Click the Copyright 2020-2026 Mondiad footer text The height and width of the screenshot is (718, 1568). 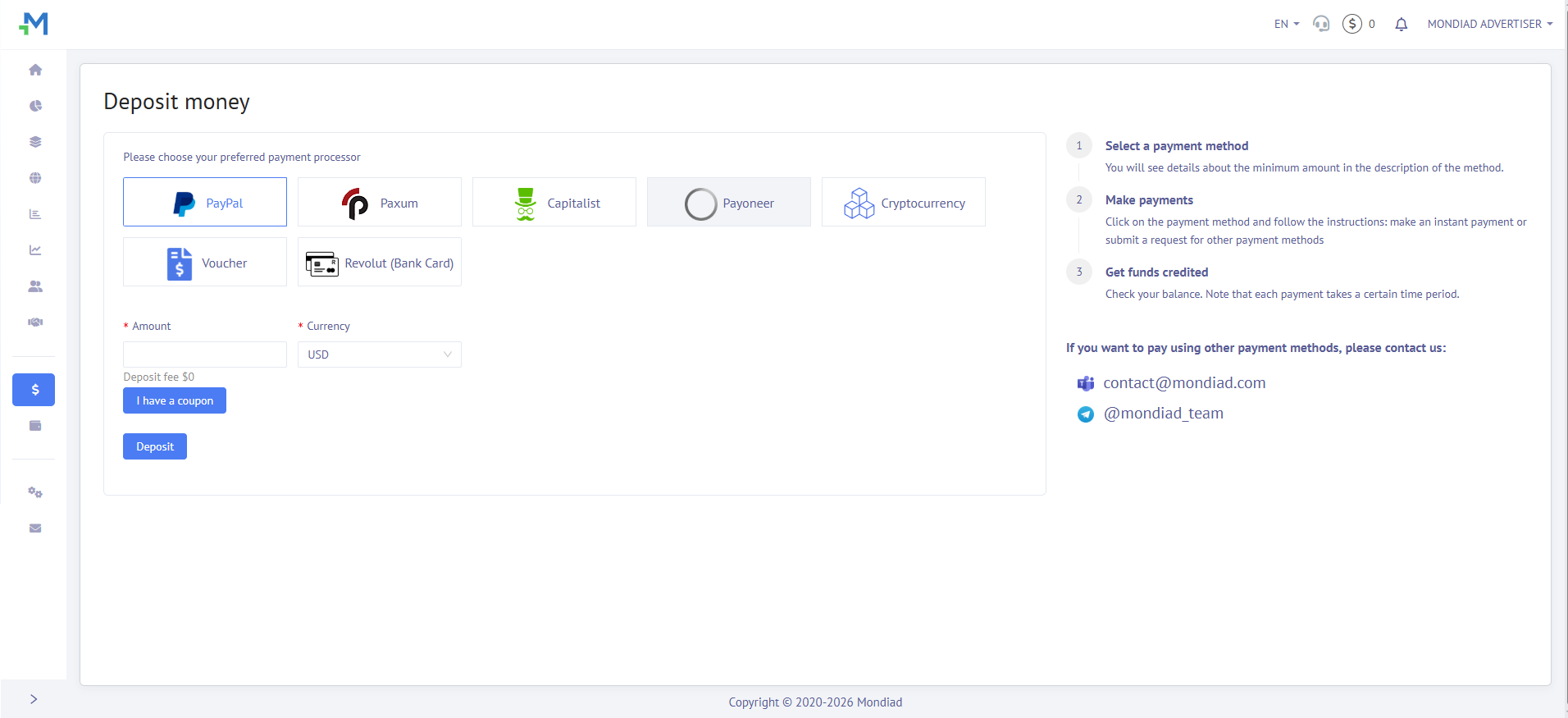(x=815, y=702)
